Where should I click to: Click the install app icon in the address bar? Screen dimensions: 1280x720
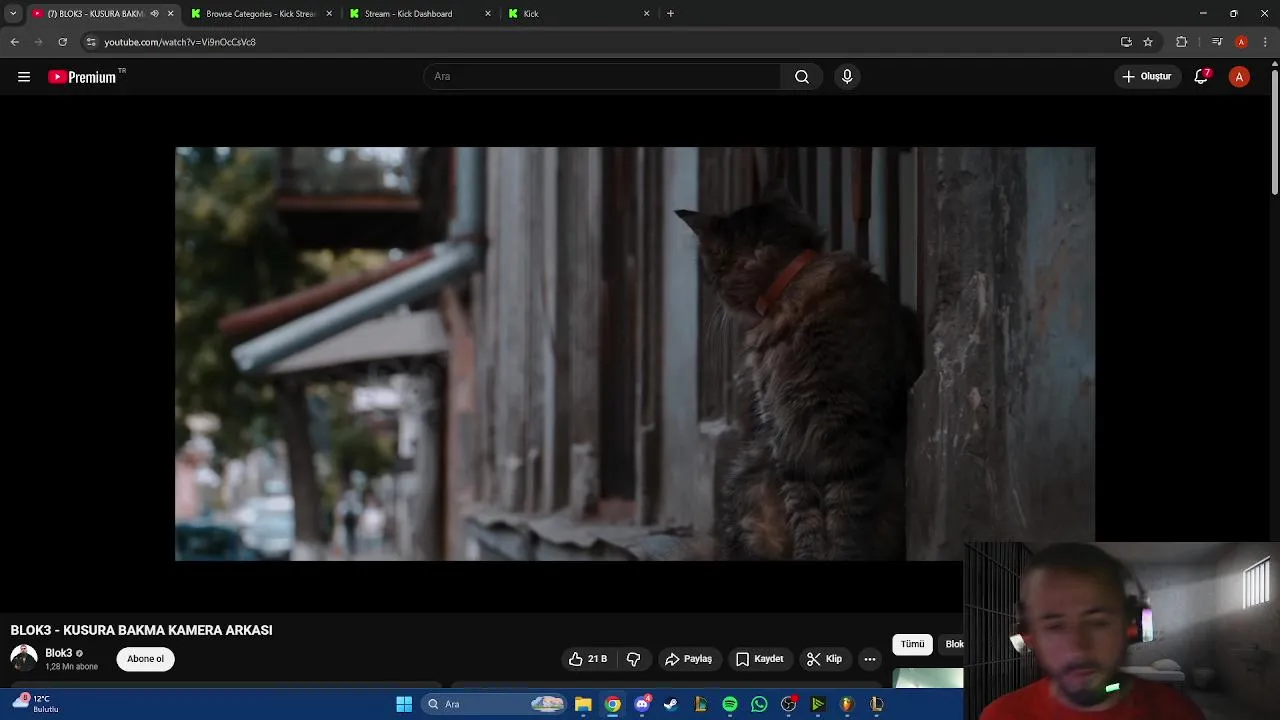1126,42
